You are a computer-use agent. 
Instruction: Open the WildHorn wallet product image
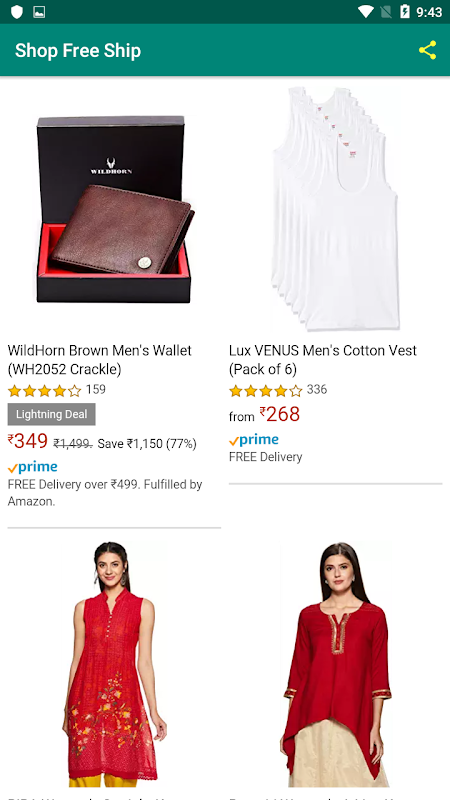tap(114, 209)
